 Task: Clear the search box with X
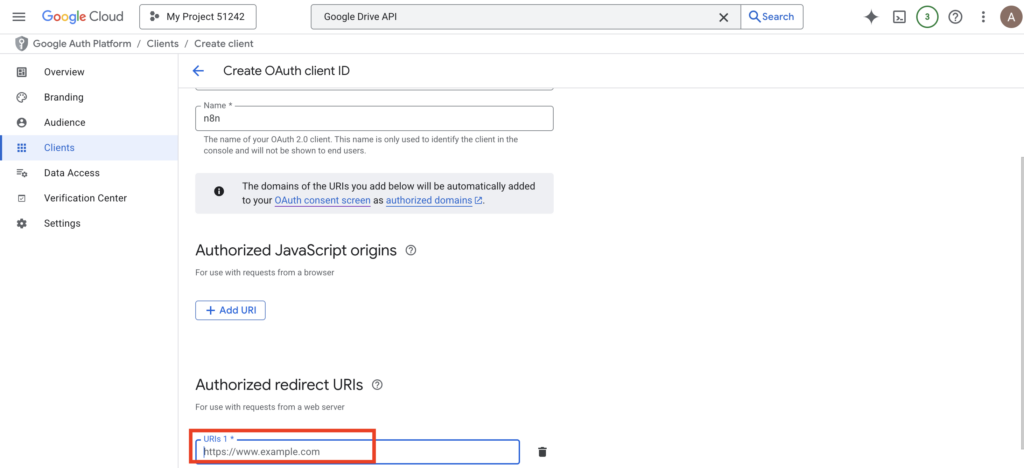click(724, 17)
